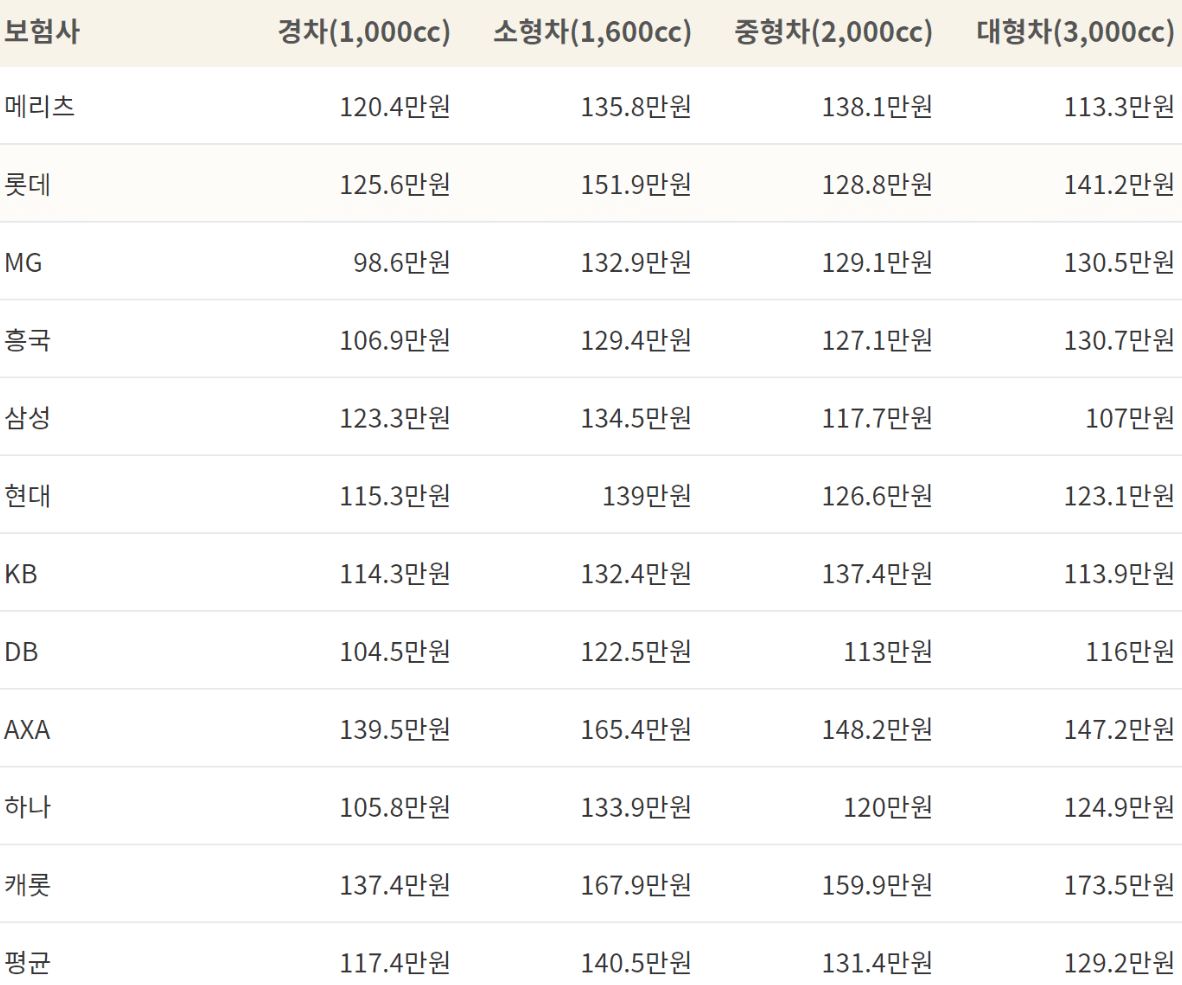Select the 평균 row label

pyautogui.click(x=28, y=962)
